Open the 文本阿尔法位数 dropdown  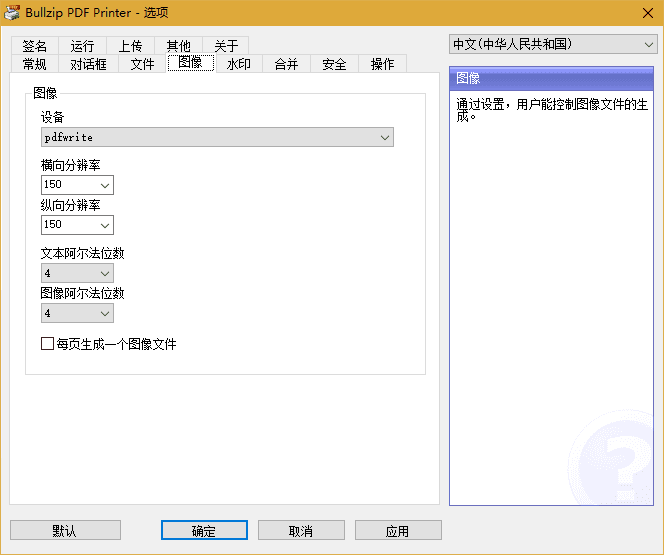tap(77, 273)
